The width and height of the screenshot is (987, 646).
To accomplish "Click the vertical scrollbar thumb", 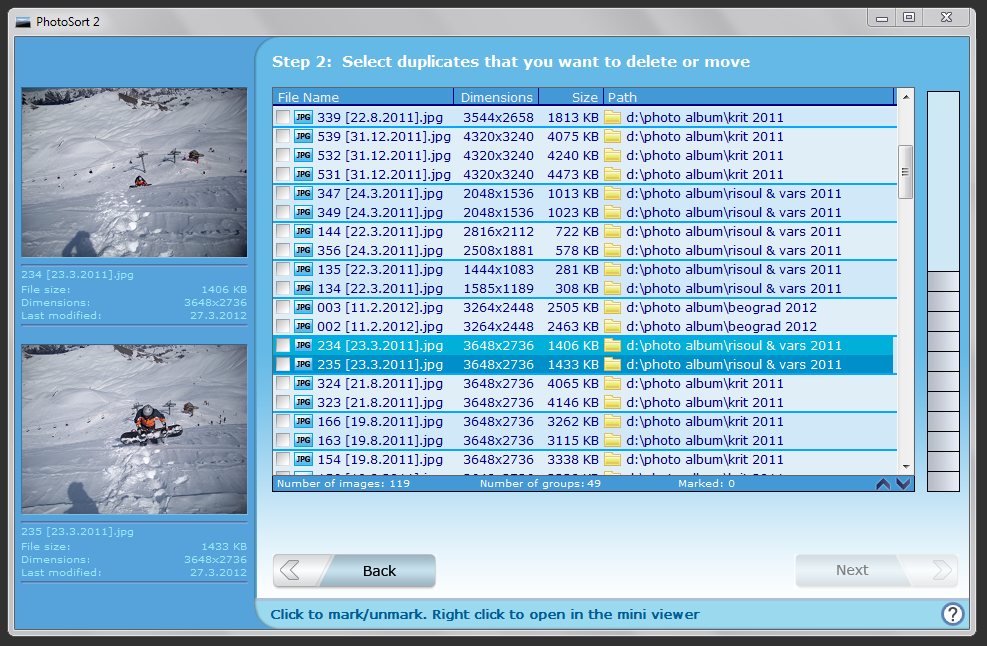I will 906,172.
